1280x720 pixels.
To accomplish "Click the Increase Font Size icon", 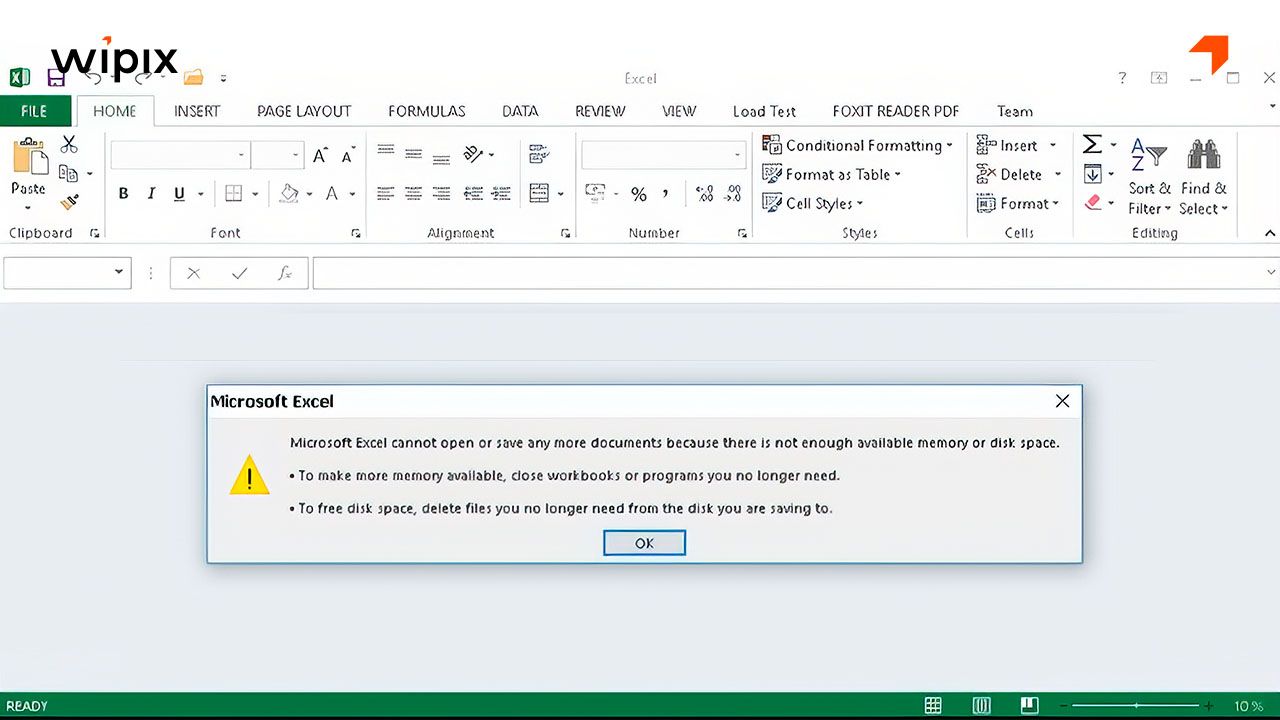I will tap(320, 155).
